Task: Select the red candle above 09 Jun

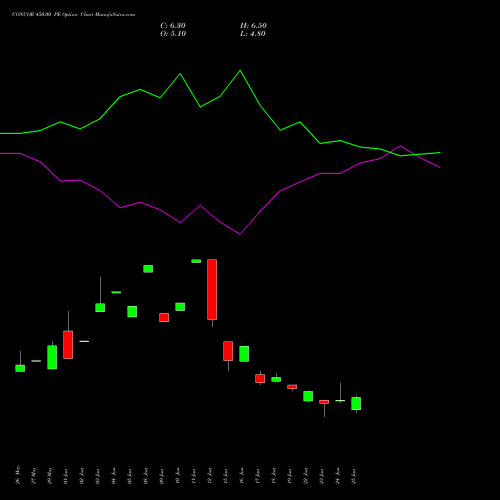Action: (x=164, y=317)
